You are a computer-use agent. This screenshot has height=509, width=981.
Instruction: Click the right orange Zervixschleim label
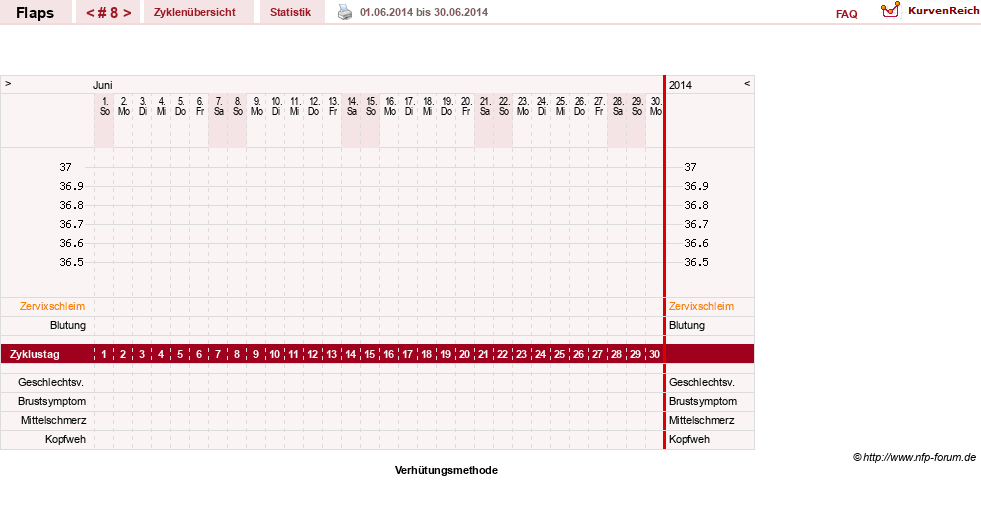click(701, 306)
